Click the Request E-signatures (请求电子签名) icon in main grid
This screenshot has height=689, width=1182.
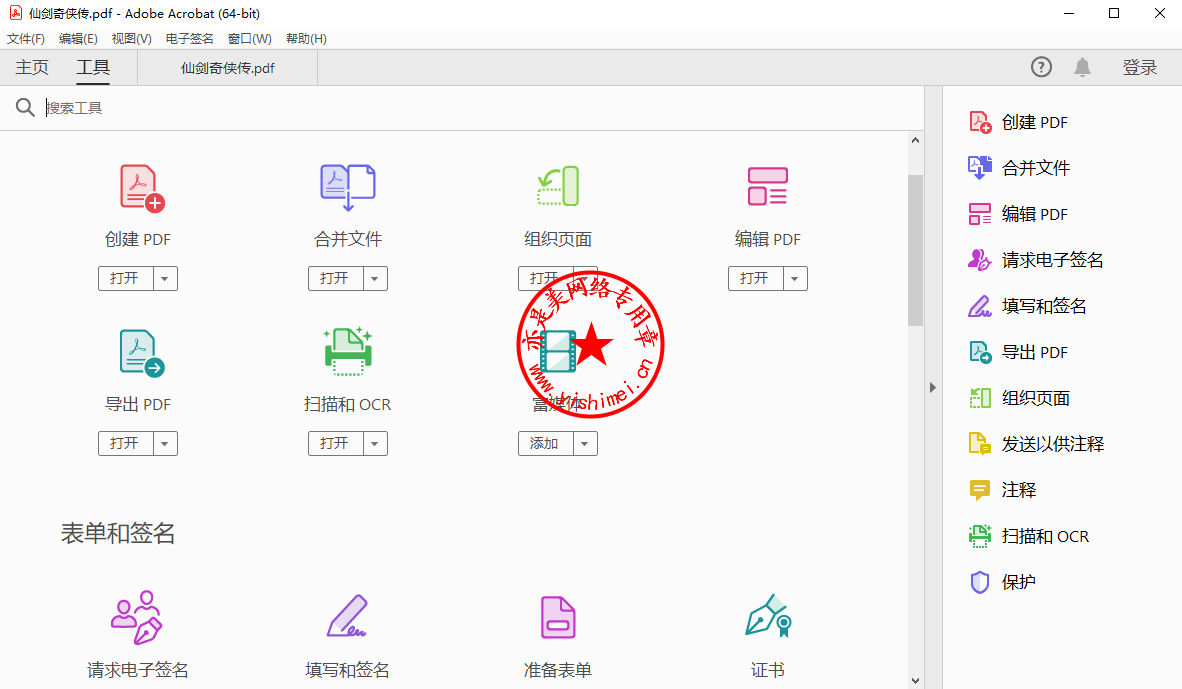tap(137, 617)
